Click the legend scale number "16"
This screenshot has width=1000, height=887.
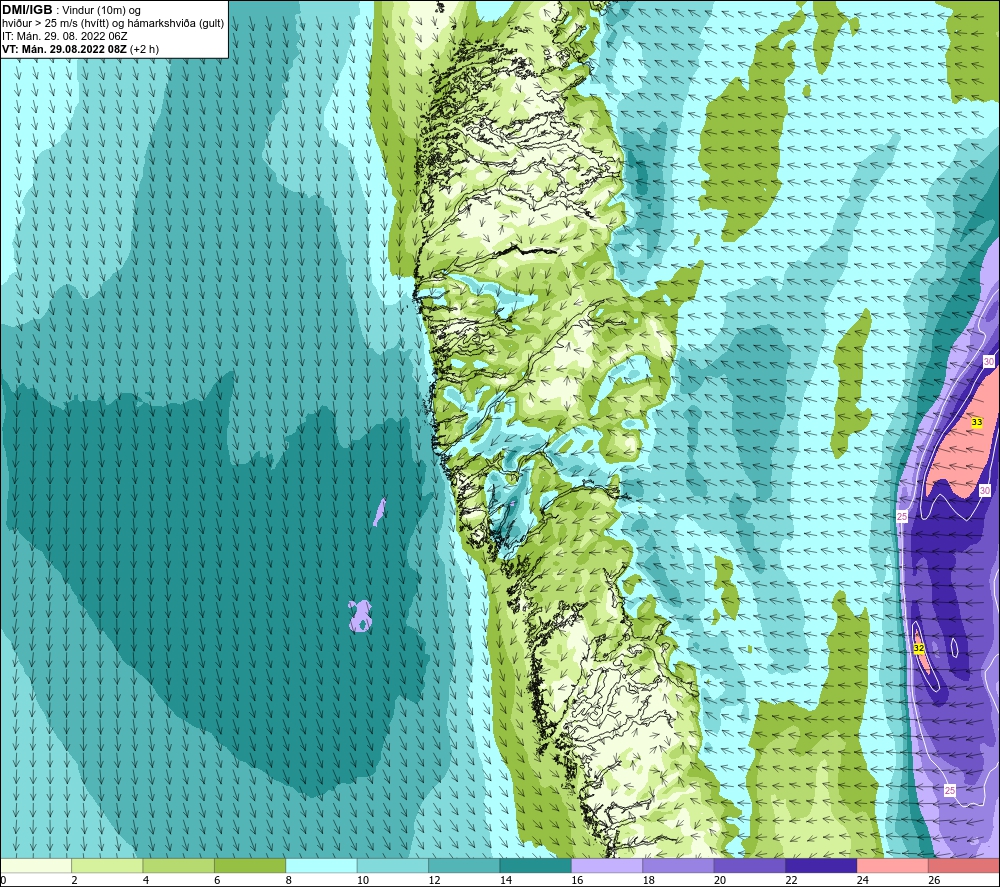click(577, 881)
